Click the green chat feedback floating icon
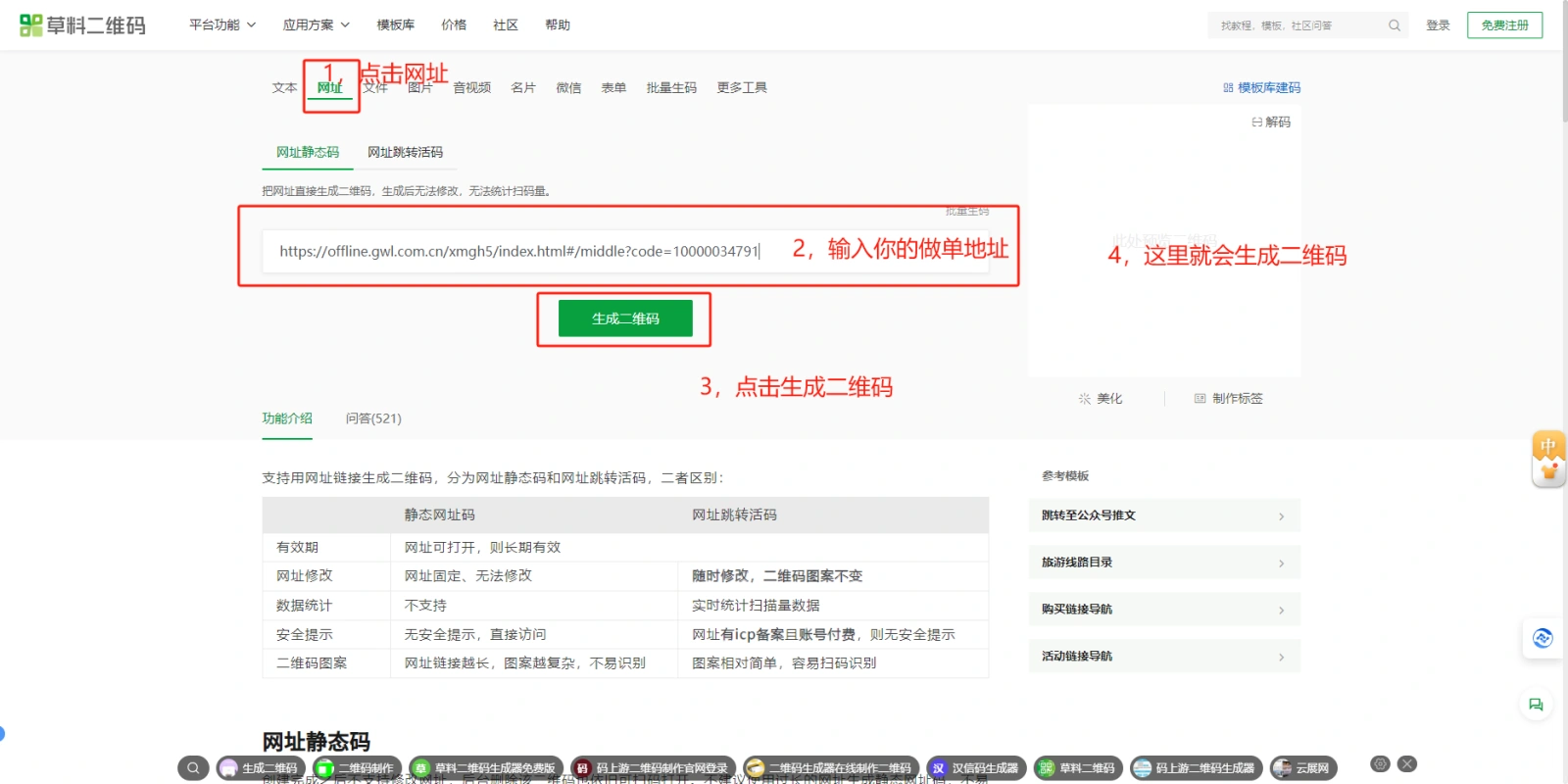Screen dimensions: 1568x784 pyautogui.click(x=1536, y=705)
